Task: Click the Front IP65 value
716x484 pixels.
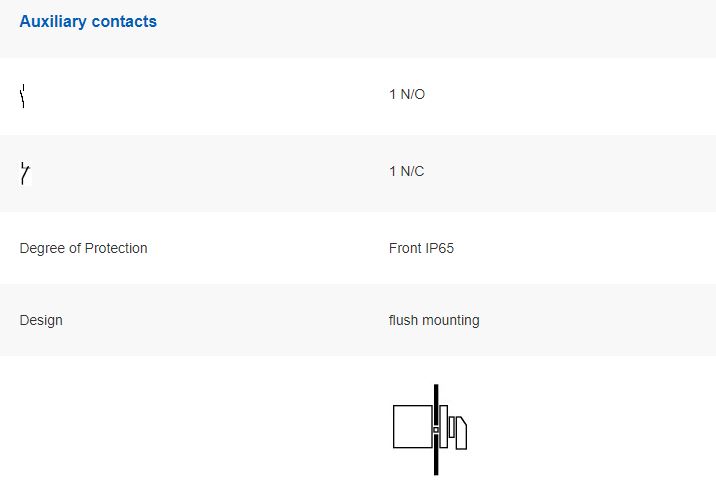Action: point(421,248)
